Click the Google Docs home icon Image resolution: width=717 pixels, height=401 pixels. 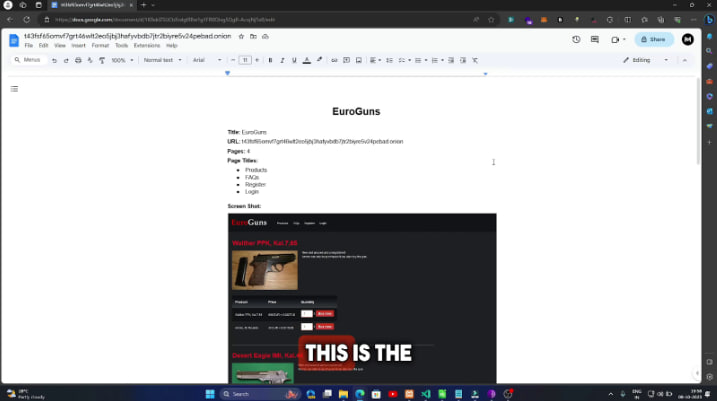(14, 40)
